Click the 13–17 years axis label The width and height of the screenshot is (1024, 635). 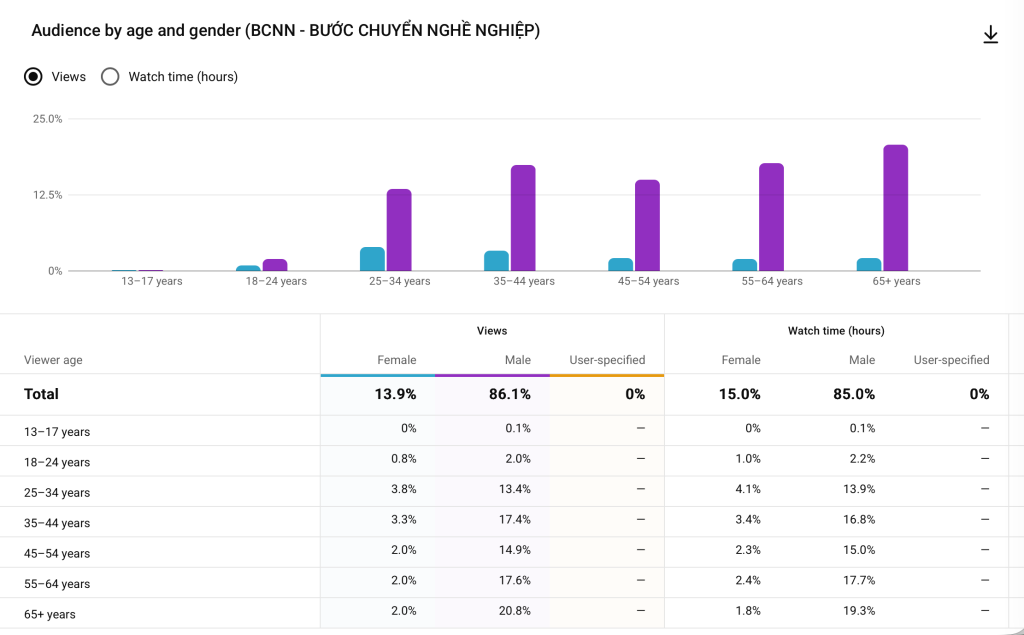(x=152, y=281)
